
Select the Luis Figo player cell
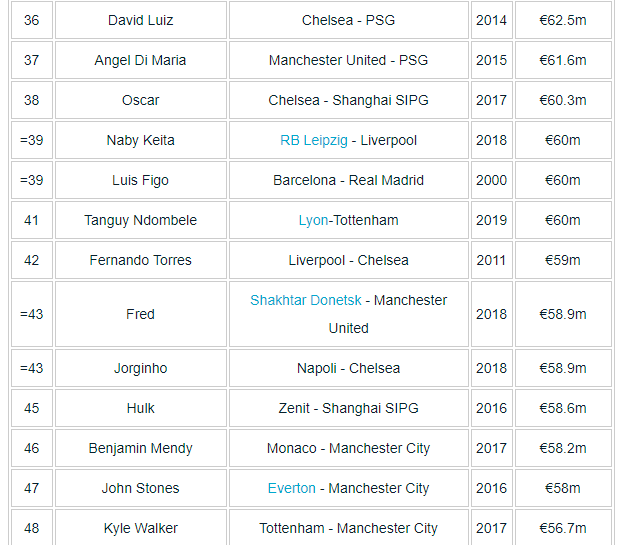pos(140,180)
